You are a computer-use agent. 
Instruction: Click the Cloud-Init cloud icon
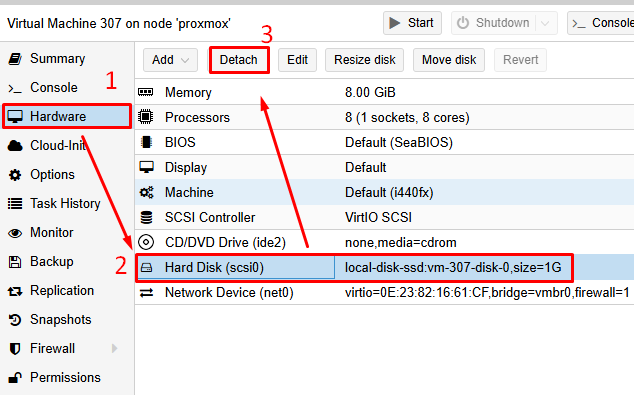(x=15, y=146)
